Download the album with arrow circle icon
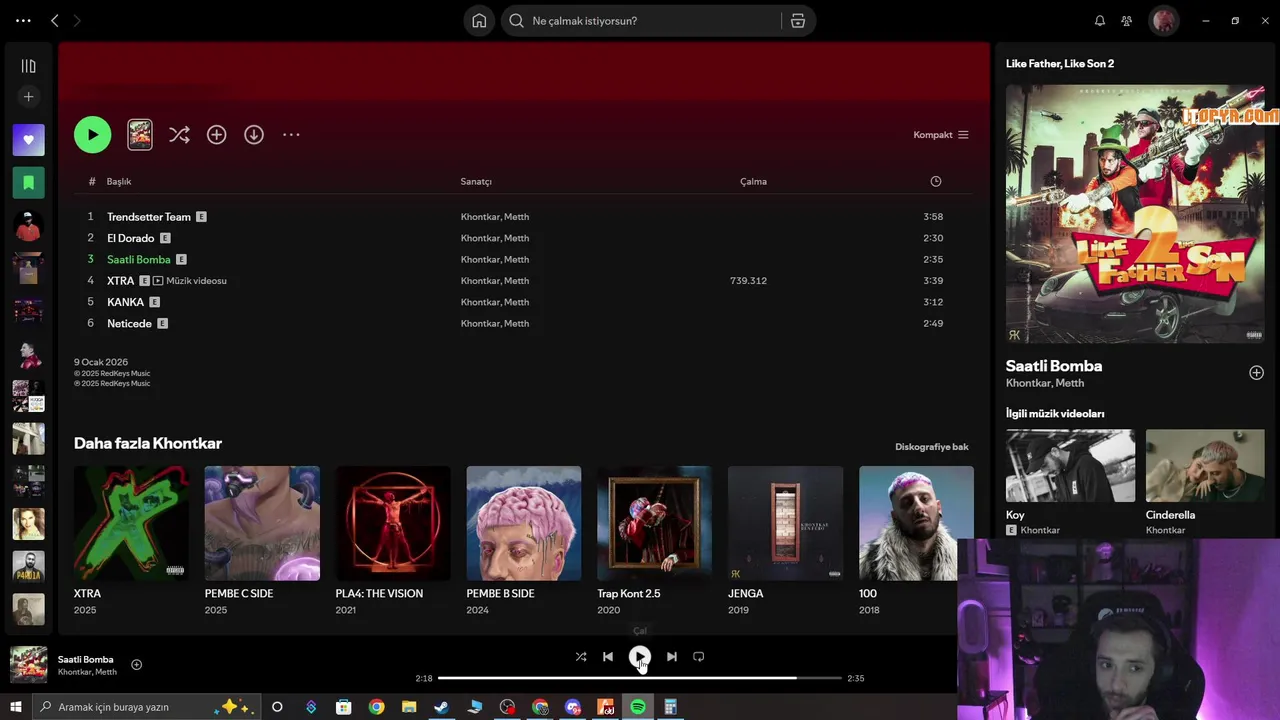 (254, 135)
